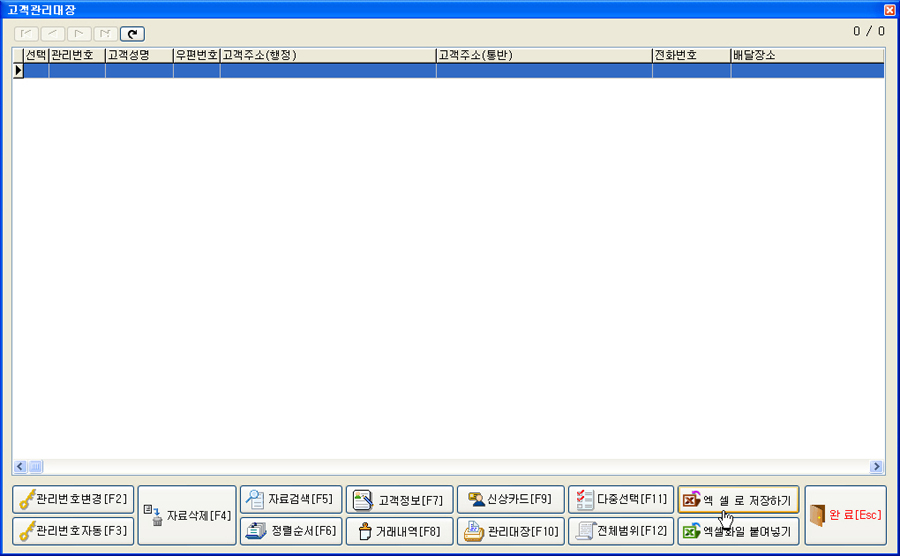Save list with 엑셀로 저장하기

point(738,499)
